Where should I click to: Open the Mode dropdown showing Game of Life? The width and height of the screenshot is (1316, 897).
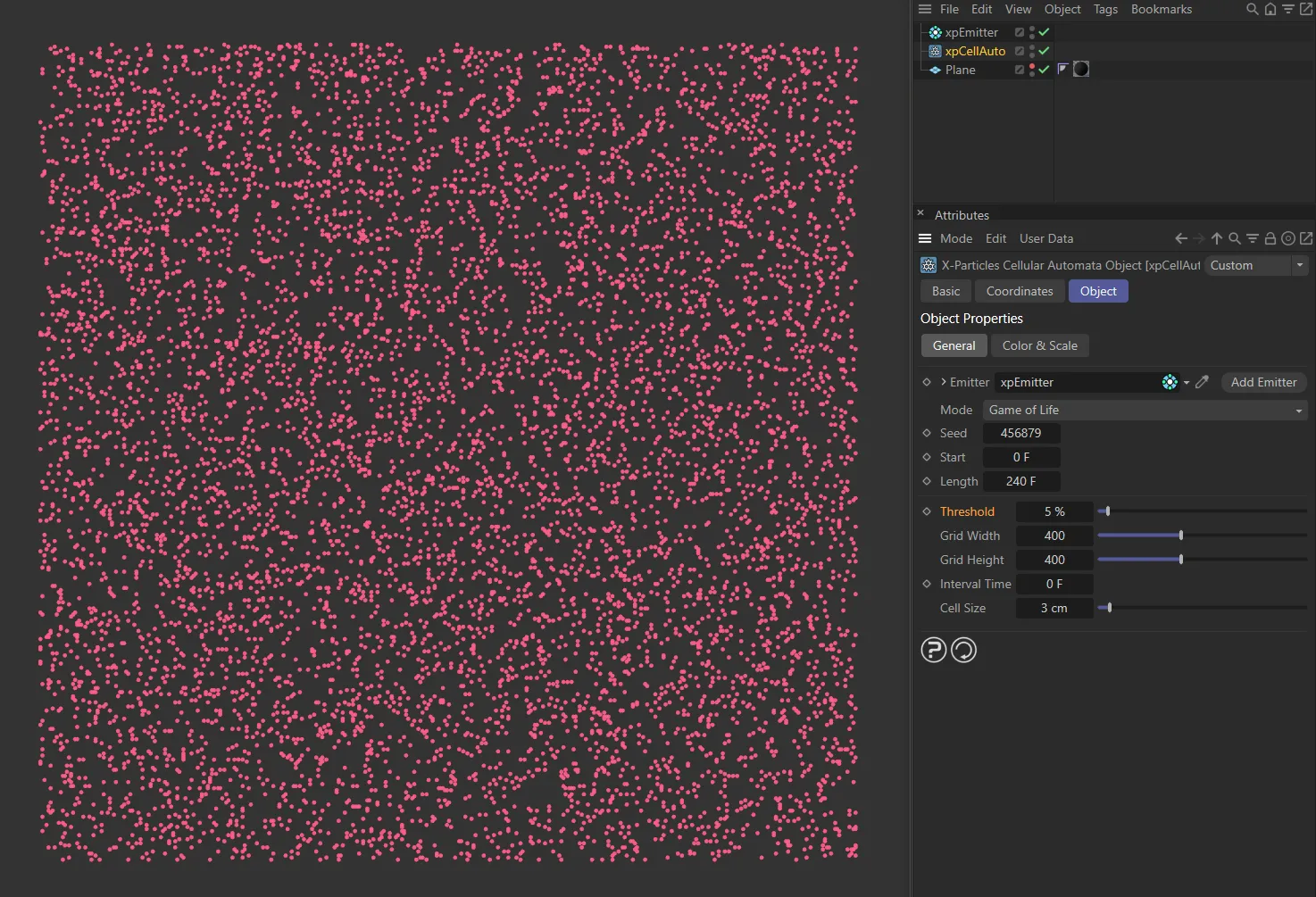1144,410
